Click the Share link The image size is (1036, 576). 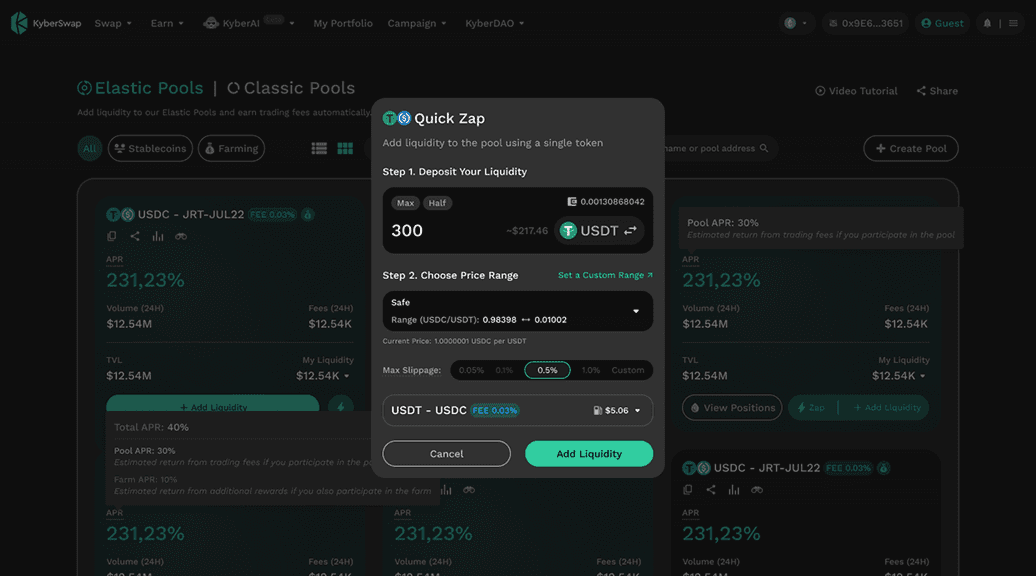937,91
